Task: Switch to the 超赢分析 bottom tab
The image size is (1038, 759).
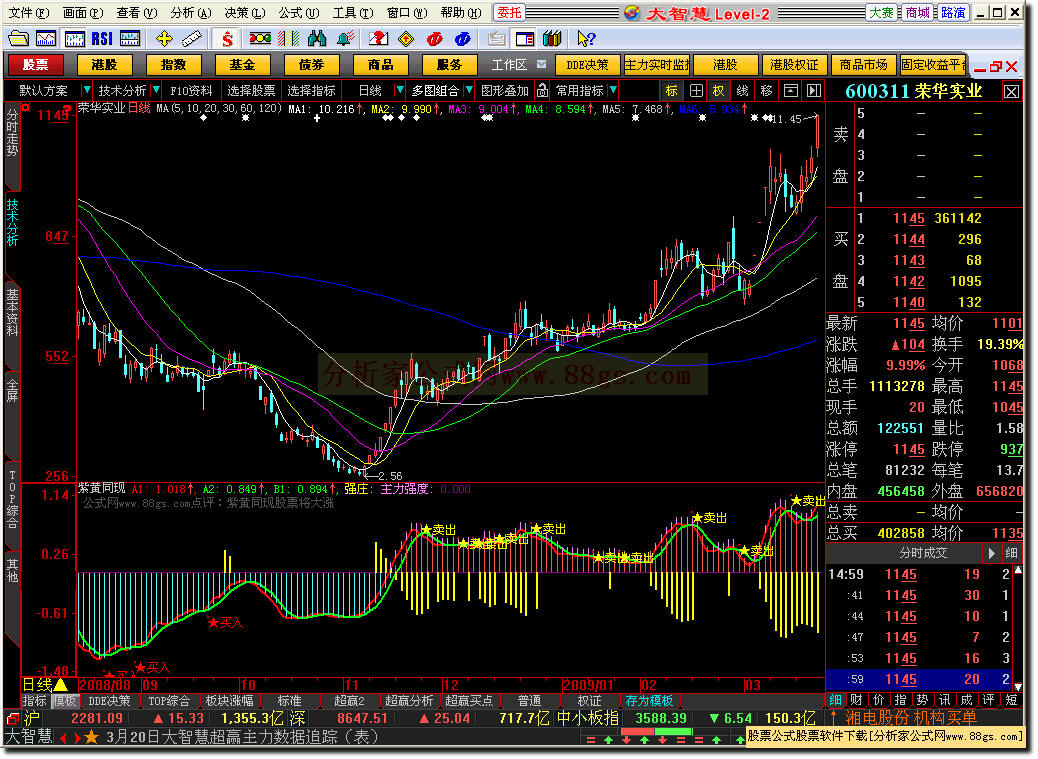Action: 408,701
